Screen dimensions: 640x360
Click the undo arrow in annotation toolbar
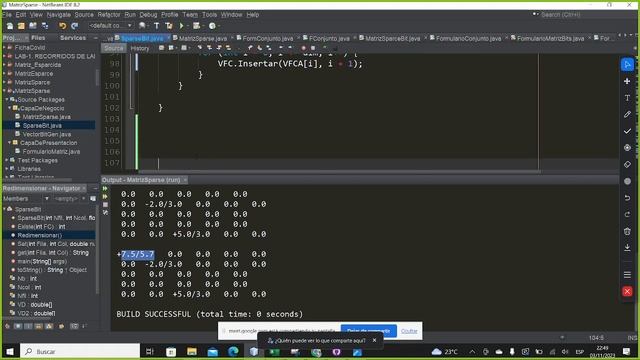point(627,198)
